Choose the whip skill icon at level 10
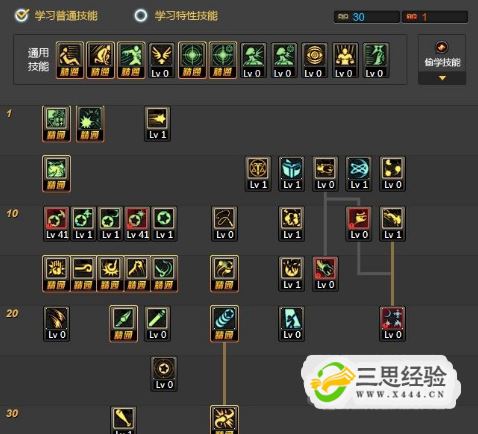The image size is (478, 434). (x=224, y=224)
